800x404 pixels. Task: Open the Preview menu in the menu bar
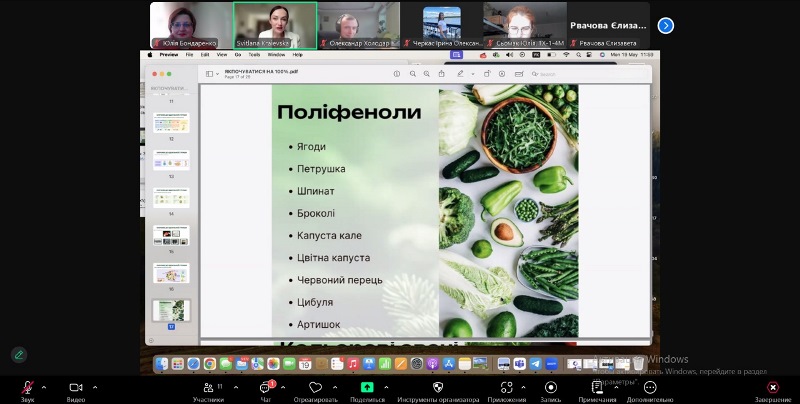169,55
